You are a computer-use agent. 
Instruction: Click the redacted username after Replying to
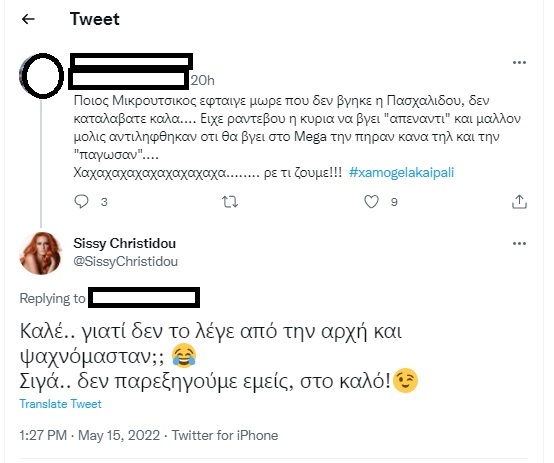tap(144, 298)
